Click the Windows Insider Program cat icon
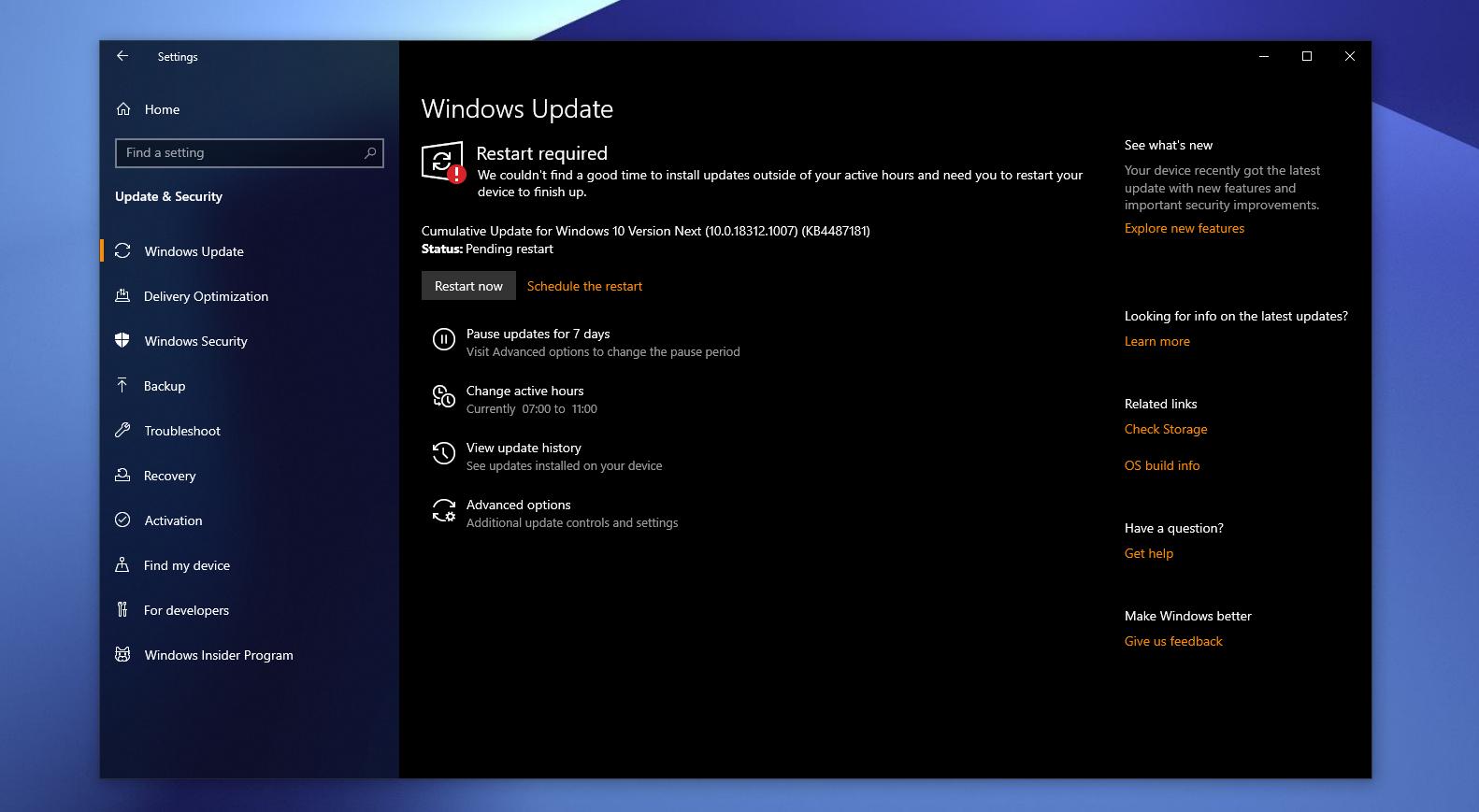 pyautogui.click(x=122, y=654)
